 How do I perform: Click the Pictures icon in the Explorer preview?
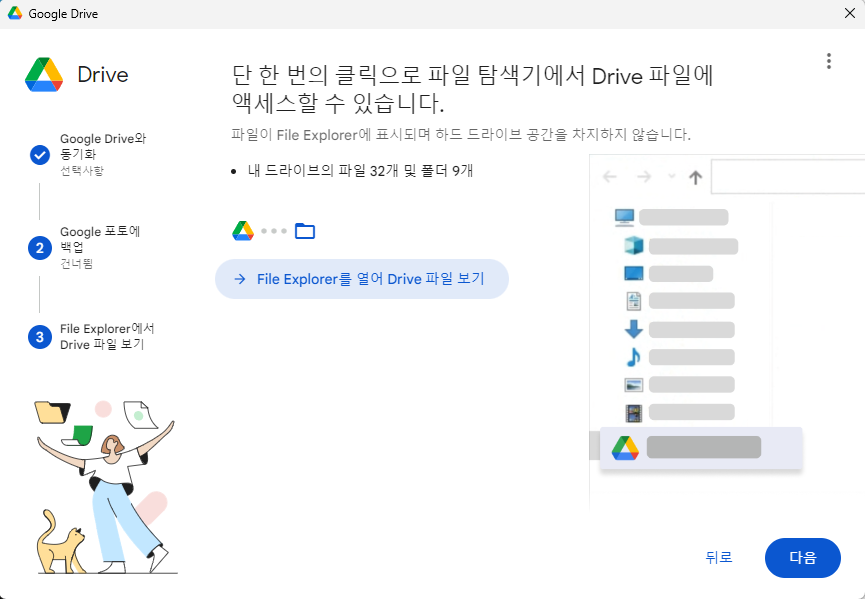(x=632, y=383)
